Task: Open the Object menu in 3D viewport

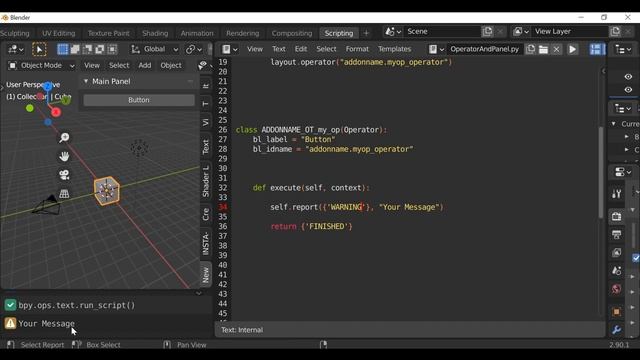Action: [x=171, y=65]
